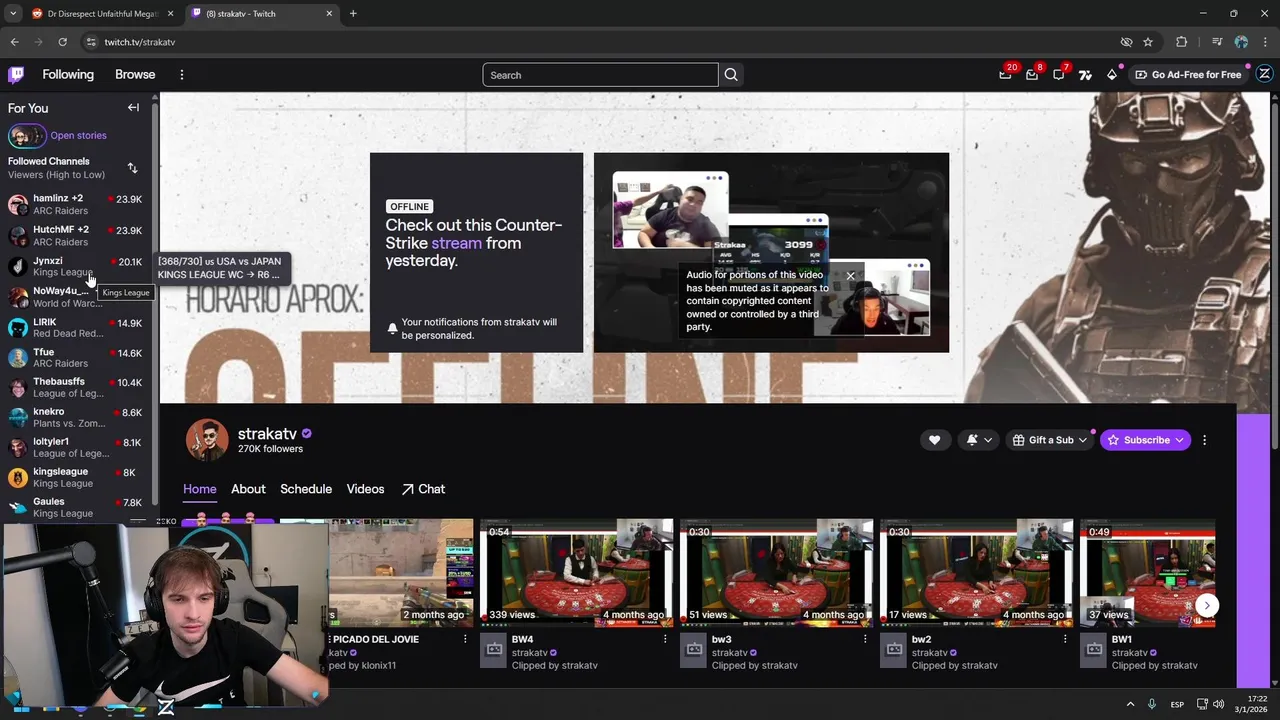
Task: Click into the Twitch search field
Action: point(600,75)
